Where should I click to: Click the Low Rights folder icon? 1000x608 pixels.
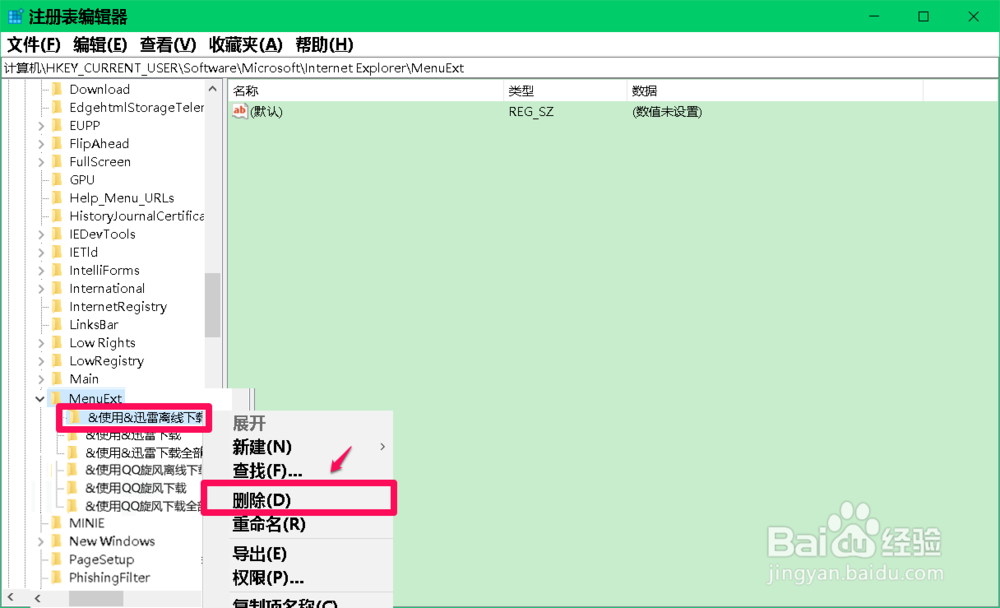57,343
